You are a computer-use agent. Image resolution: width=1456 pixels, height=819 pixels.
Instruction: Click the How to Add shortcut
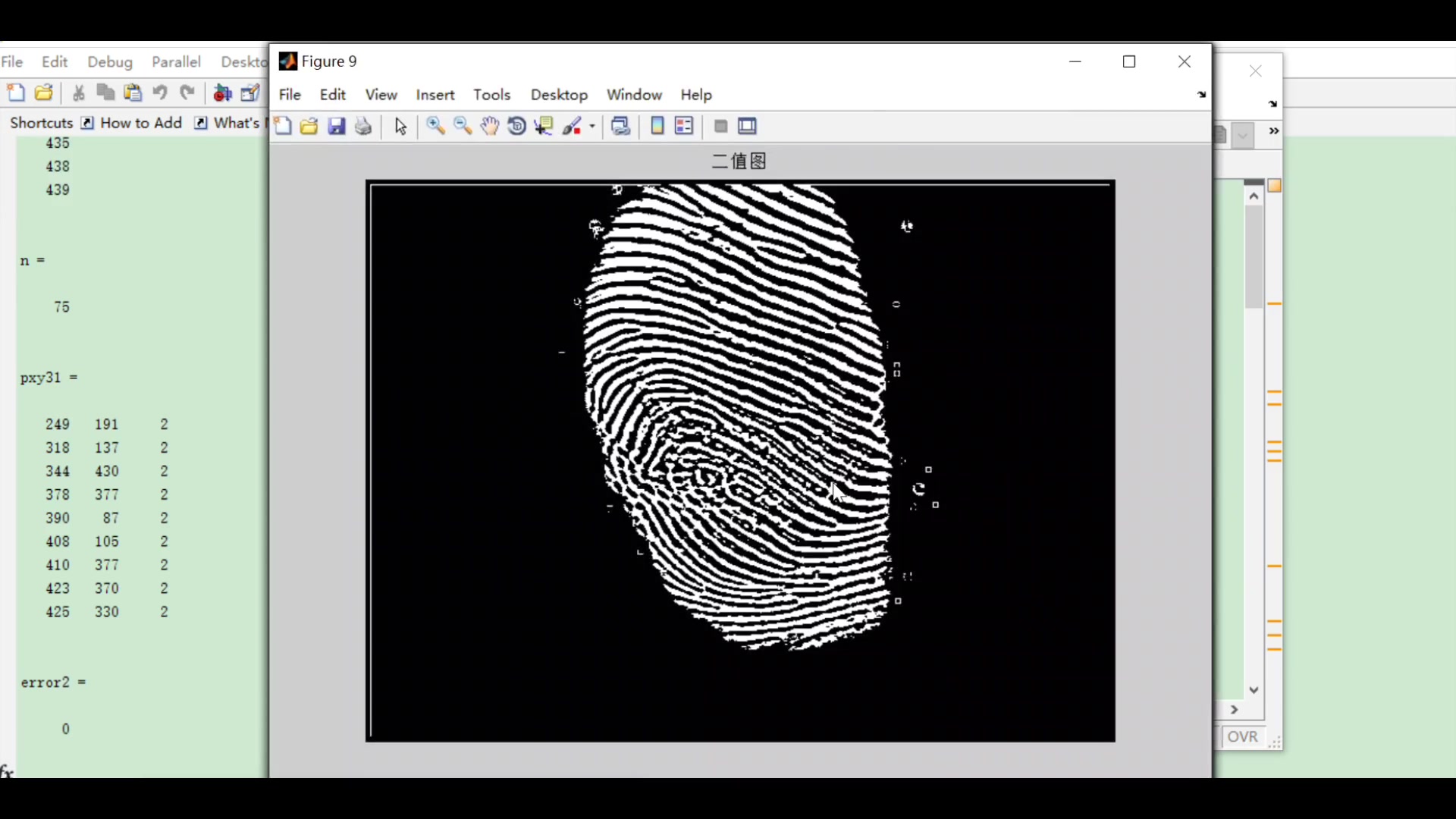[140, 123]
